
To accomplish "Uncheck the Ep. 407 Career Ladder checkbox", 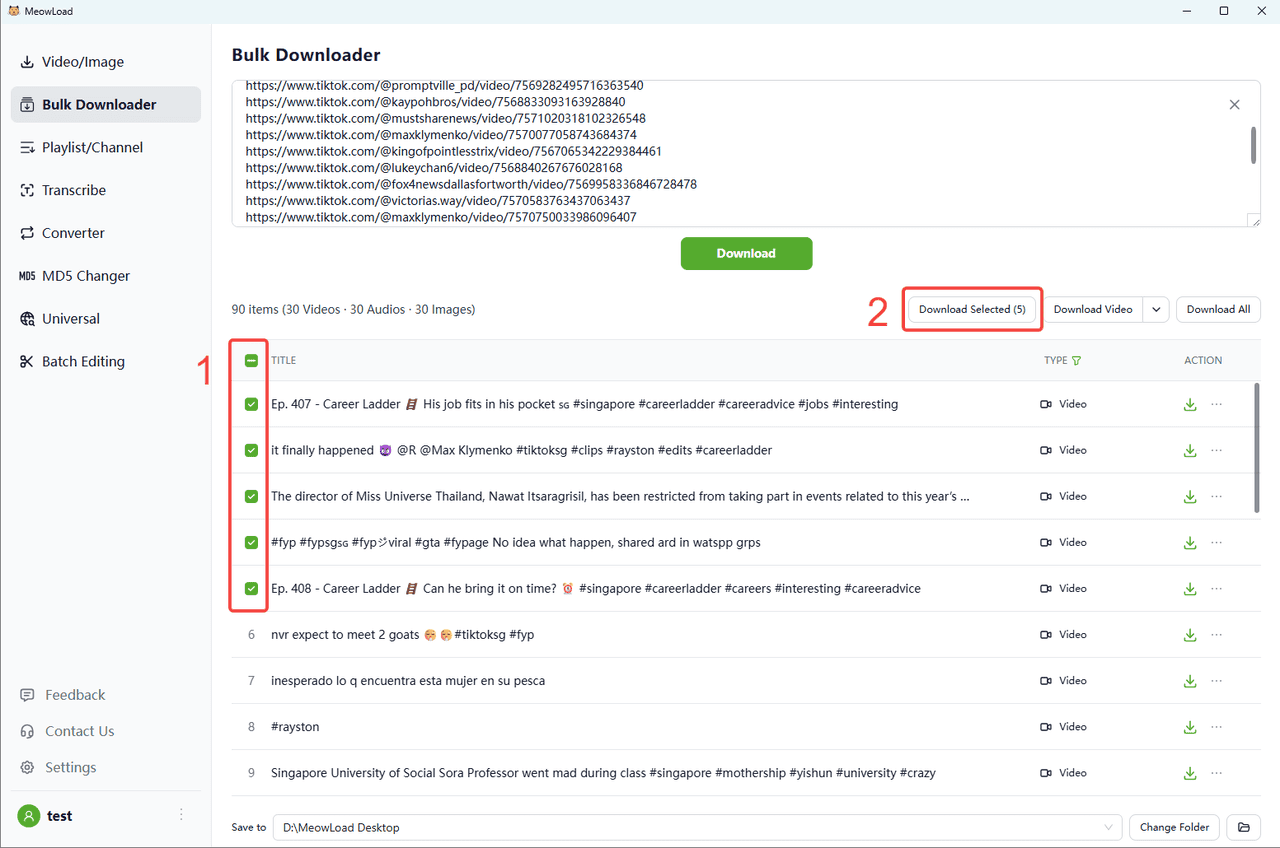I will 251,405.
